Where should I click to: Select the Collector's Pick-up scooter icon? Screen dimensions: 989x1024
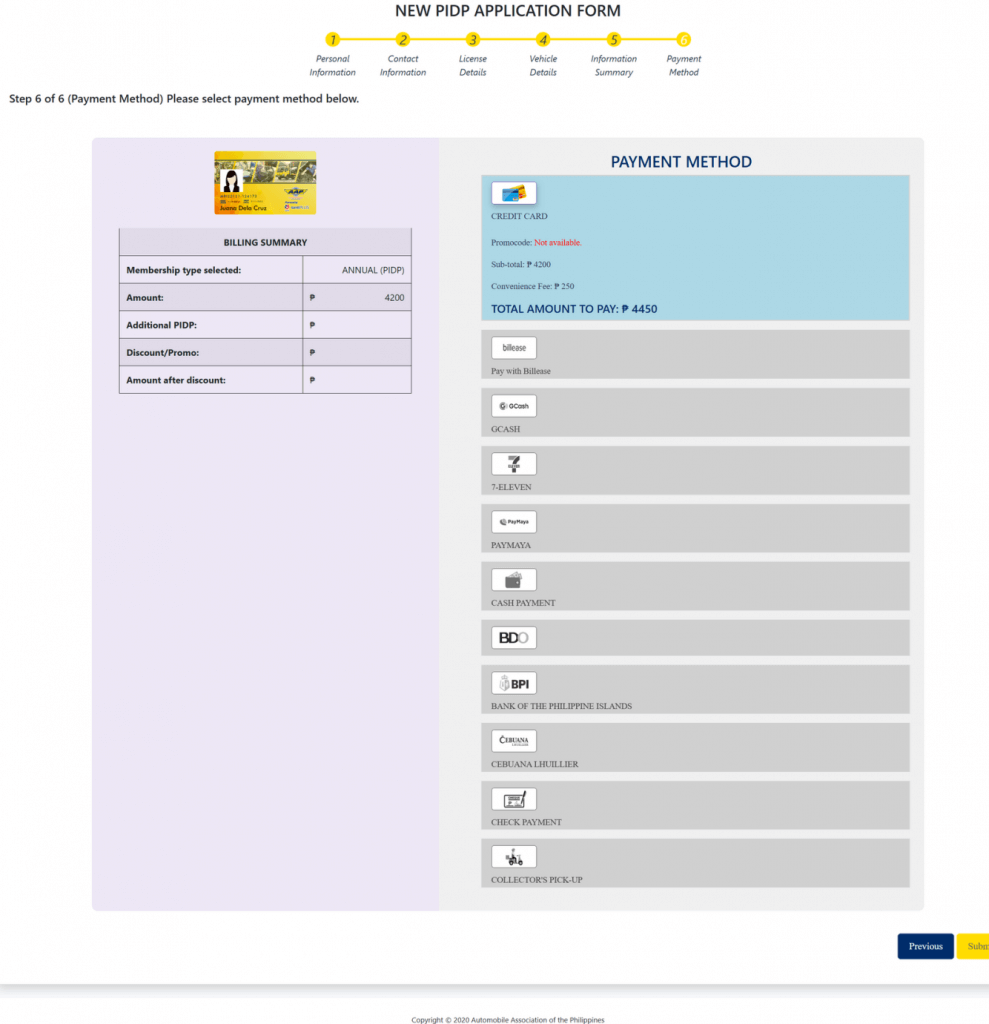[x=513, y=857]
